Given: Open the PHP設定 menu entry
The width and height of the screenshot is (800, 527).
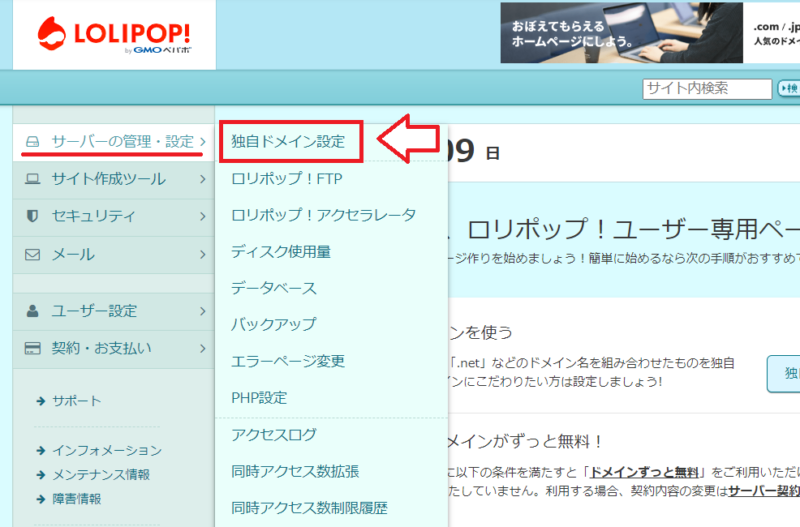Looking at the screenshot, I should 258,397.
